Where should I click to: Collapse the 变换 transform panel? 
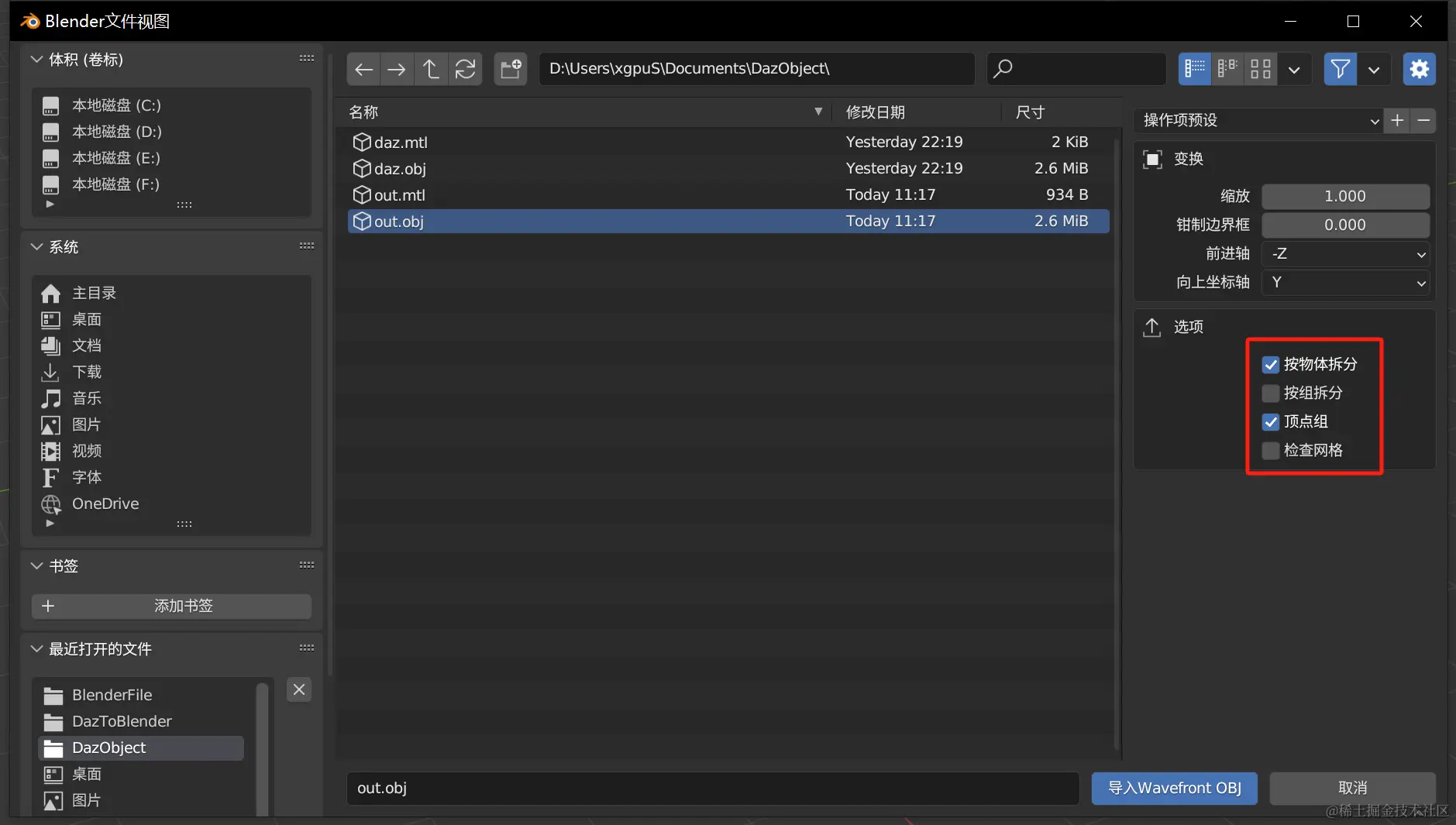click(1188, 159)
